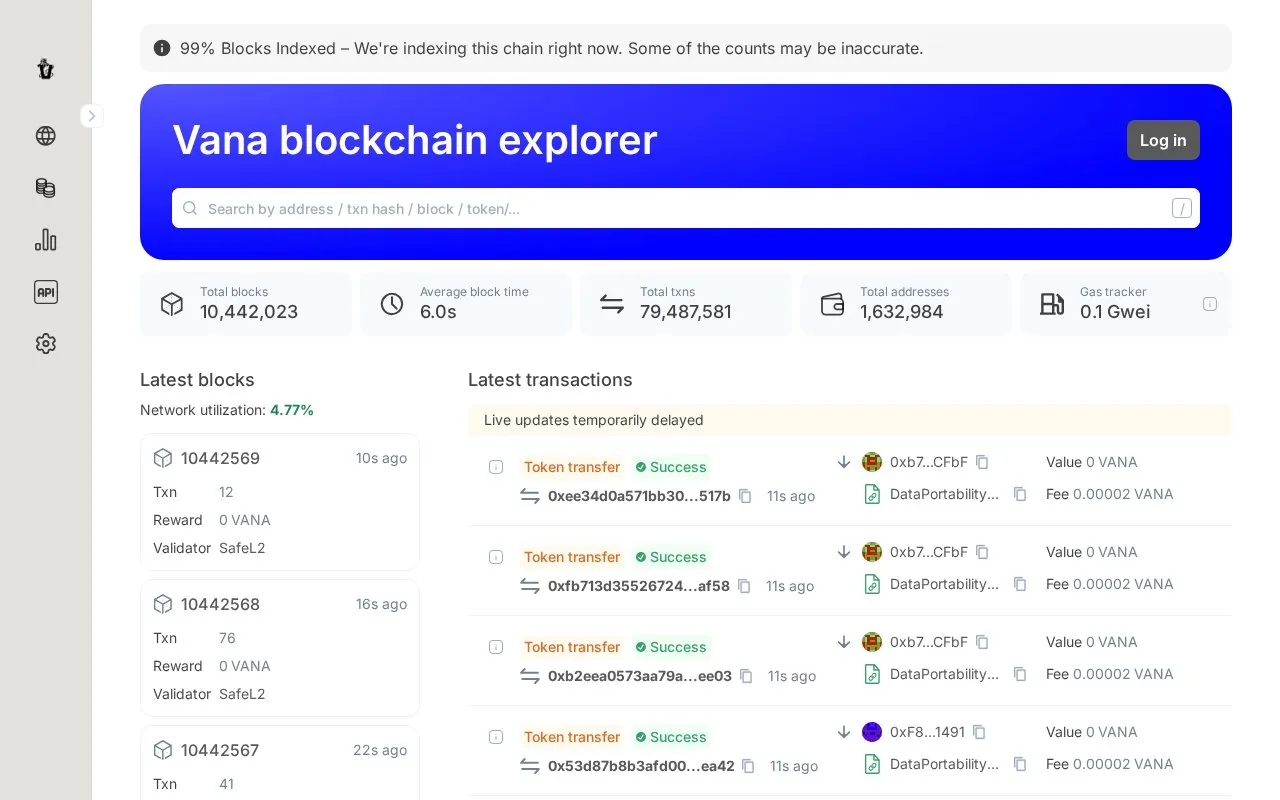Open block 10442567
This screenshot has width=1280, height=800.
coord(220,750)
